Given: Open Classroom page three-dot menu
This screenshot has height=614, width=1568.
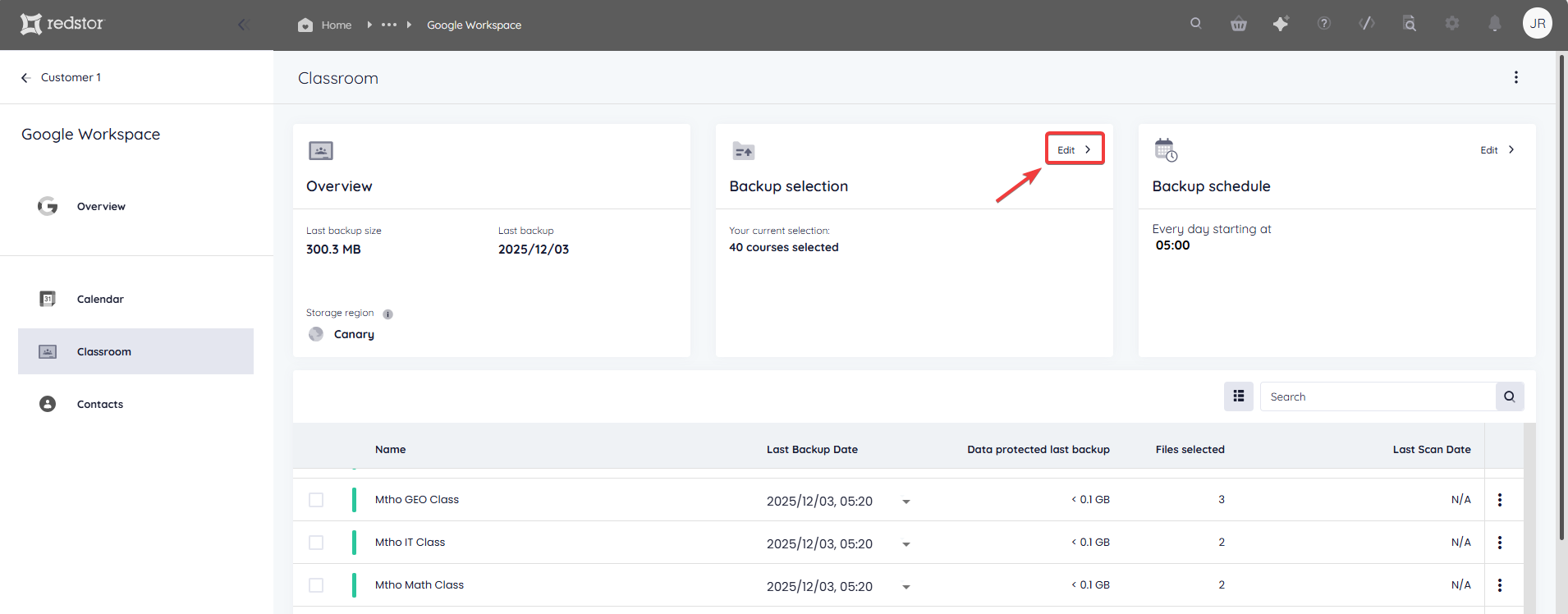Looking at the screenshot, I should point(1516,77).
